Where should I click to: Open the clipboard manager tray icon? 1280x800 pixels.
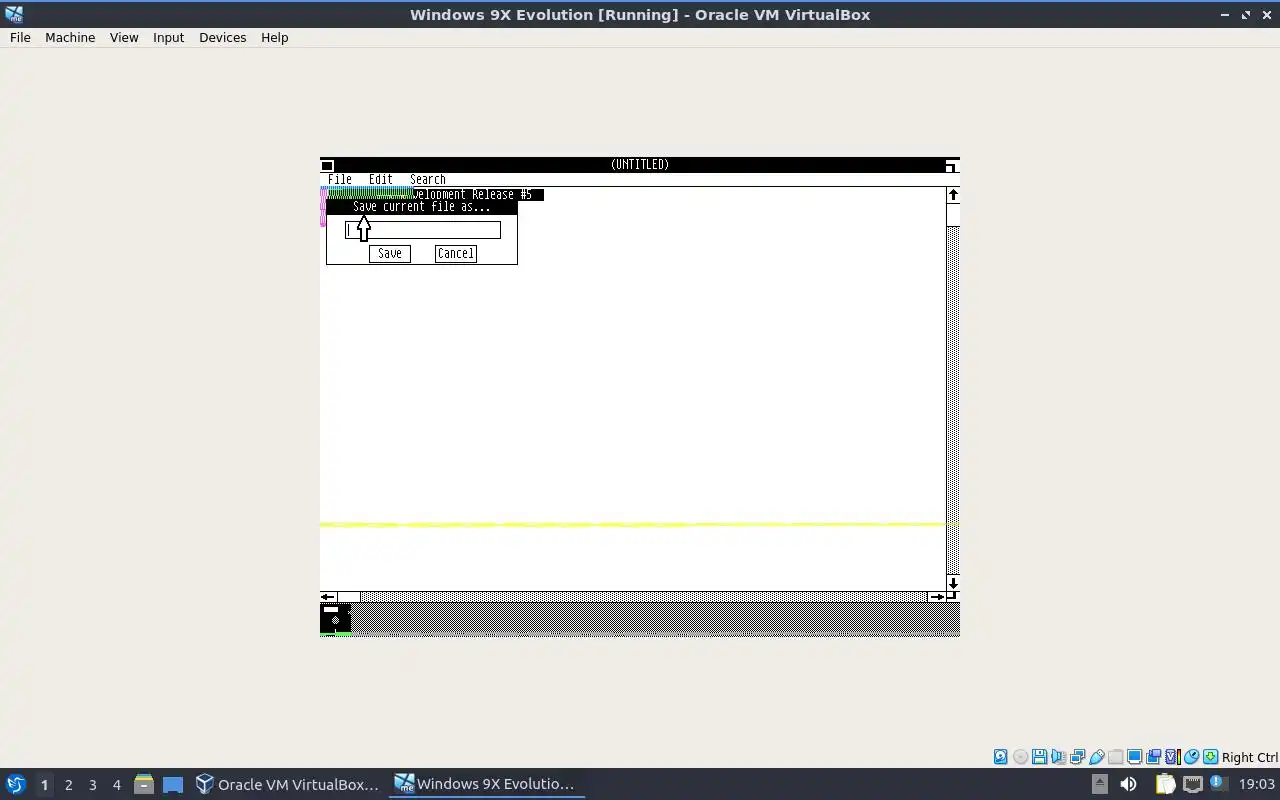pos(1165,784)
